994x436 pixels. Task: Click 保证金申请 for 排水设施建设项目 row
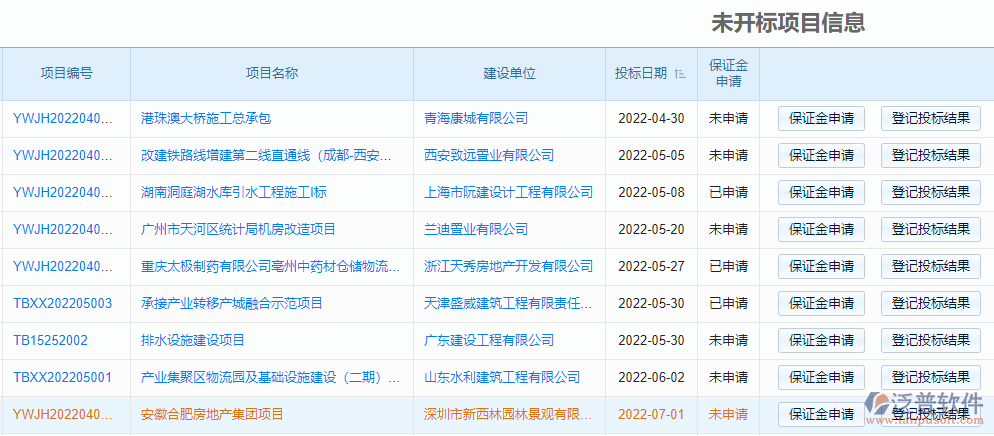821,340
